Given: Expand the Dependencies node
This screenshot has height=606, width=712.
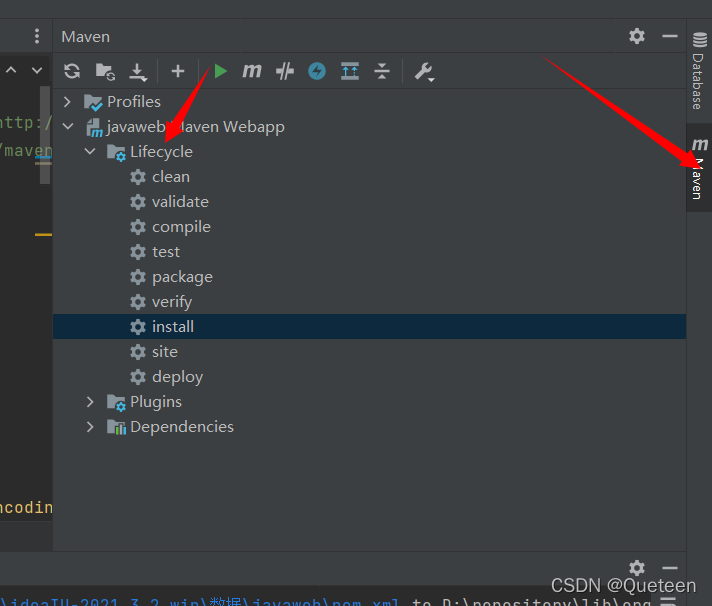Looking at the screenshot, I should (90, 427).
